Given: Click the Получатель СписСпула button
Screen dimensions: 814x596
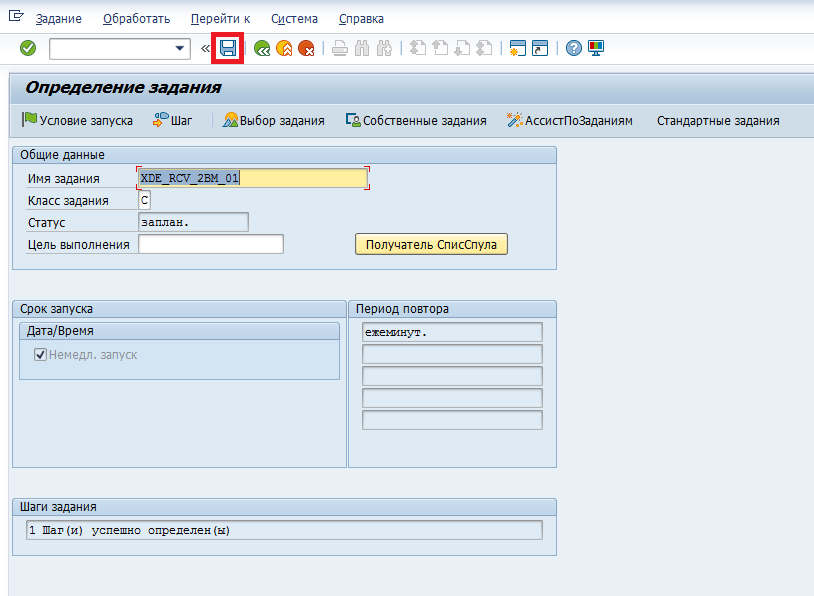Looking at the screenshot, I should (x=431, y=244).
